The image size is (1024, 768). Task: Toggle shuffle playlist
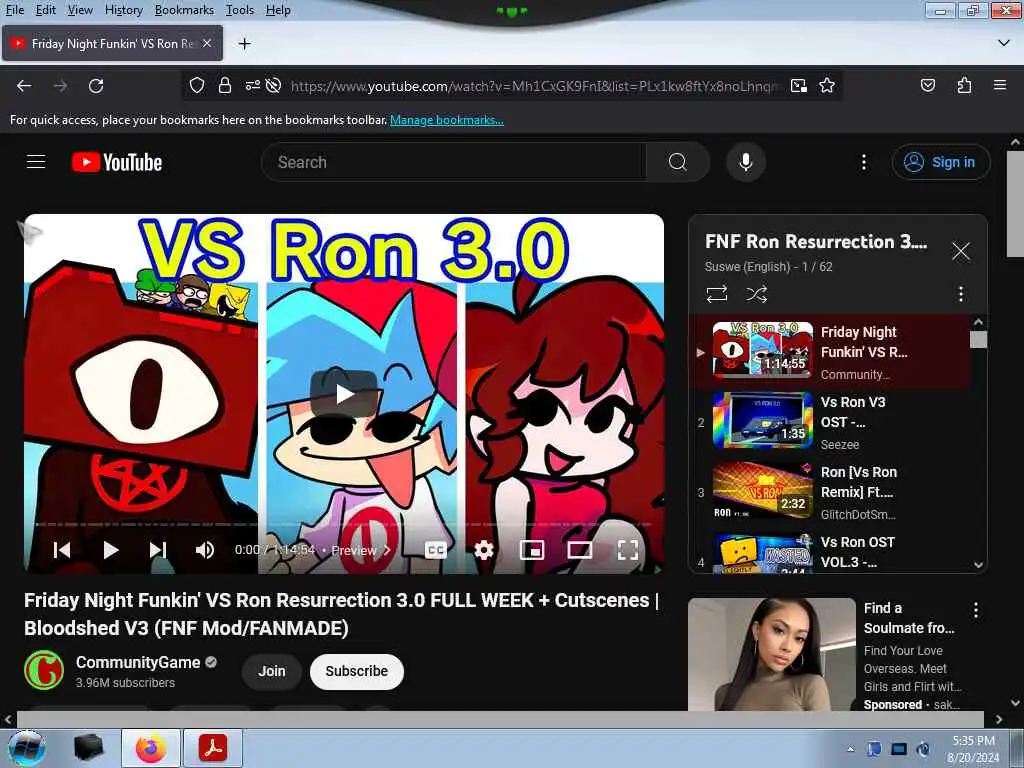[756, 294]
